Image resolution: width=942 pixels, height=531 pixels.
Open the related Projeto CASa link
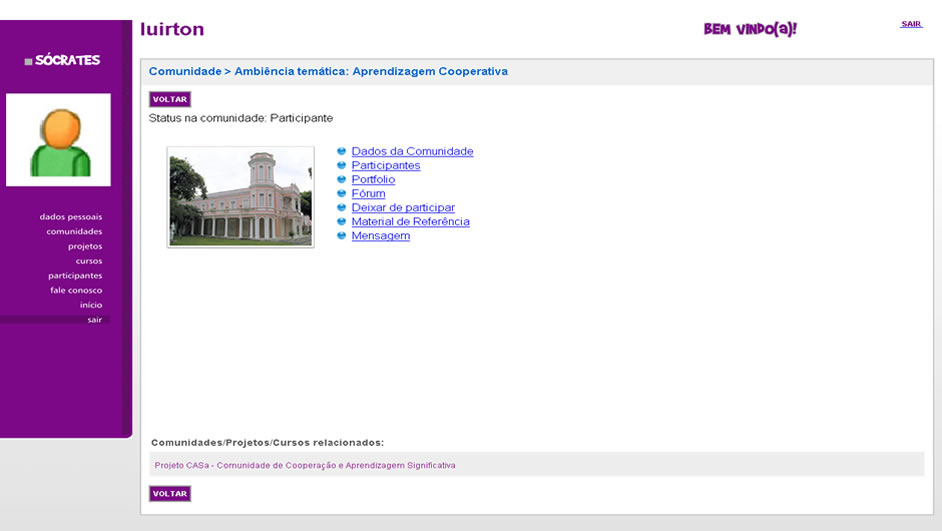pos(305,466)
